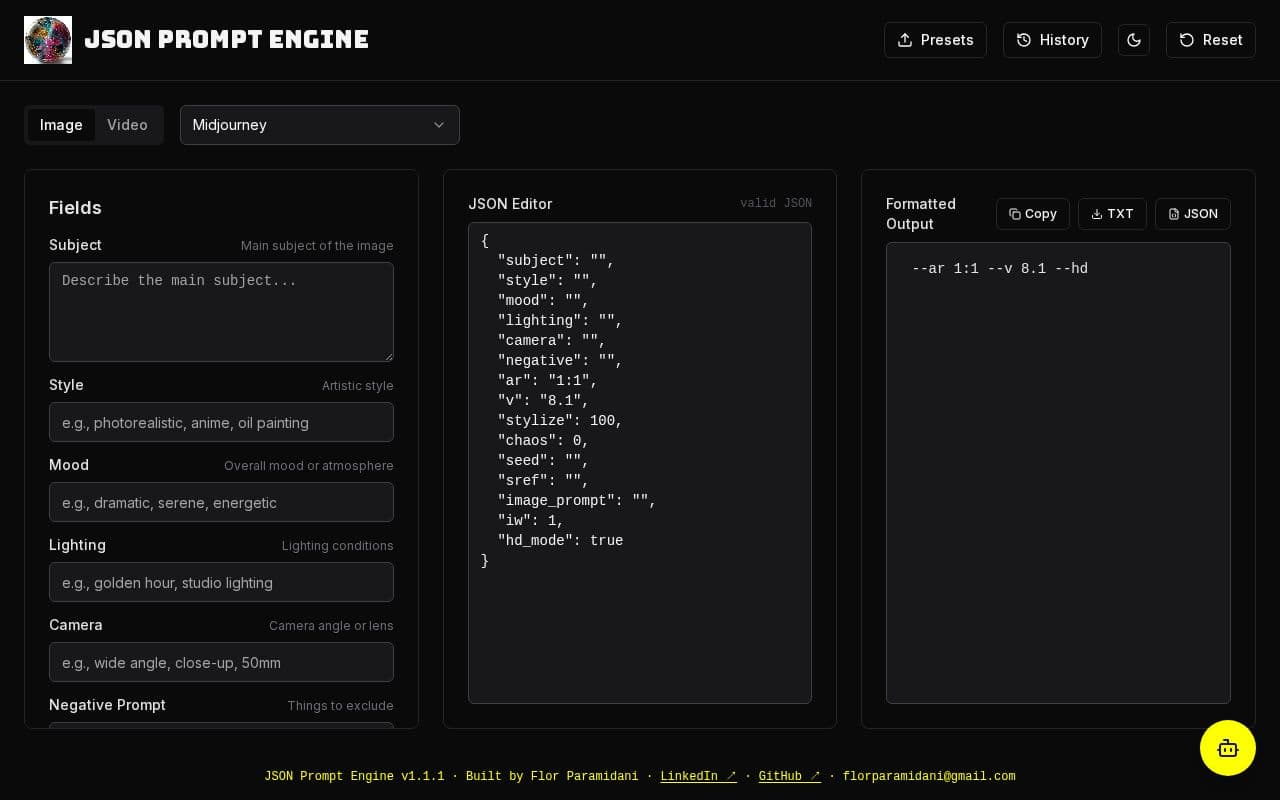1280x800 pixels.
Task: Copy the formatted output
Action: click(1033, 214)
